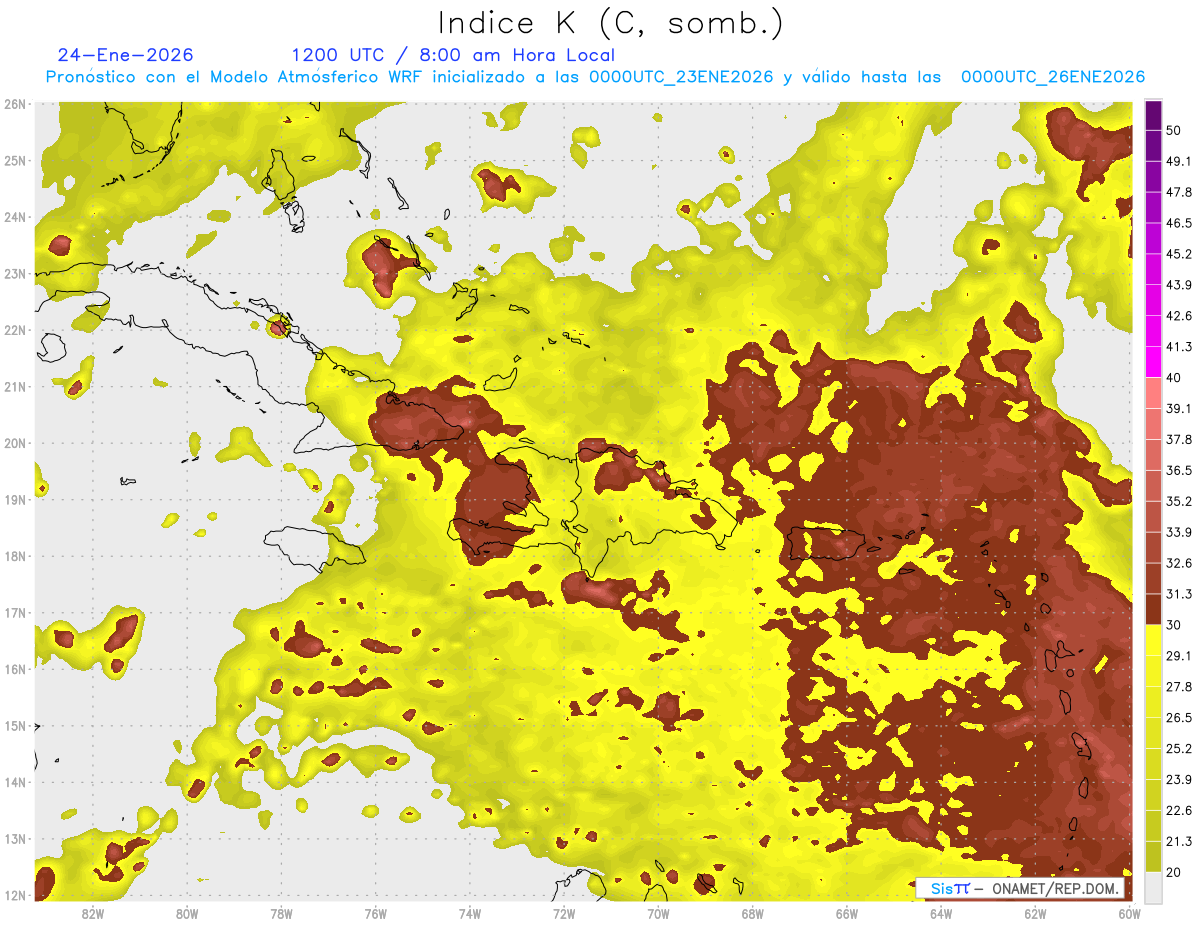Pick the olive swatch between 20 and 21.3
1200x927 pixels.
pos(1153,857)
